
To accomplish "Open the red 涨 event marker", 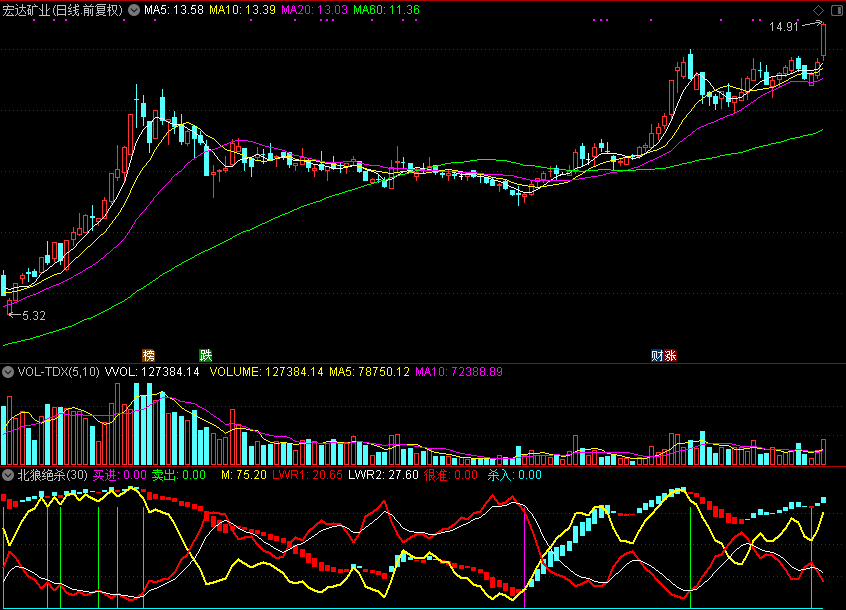I will coord(670,355).
